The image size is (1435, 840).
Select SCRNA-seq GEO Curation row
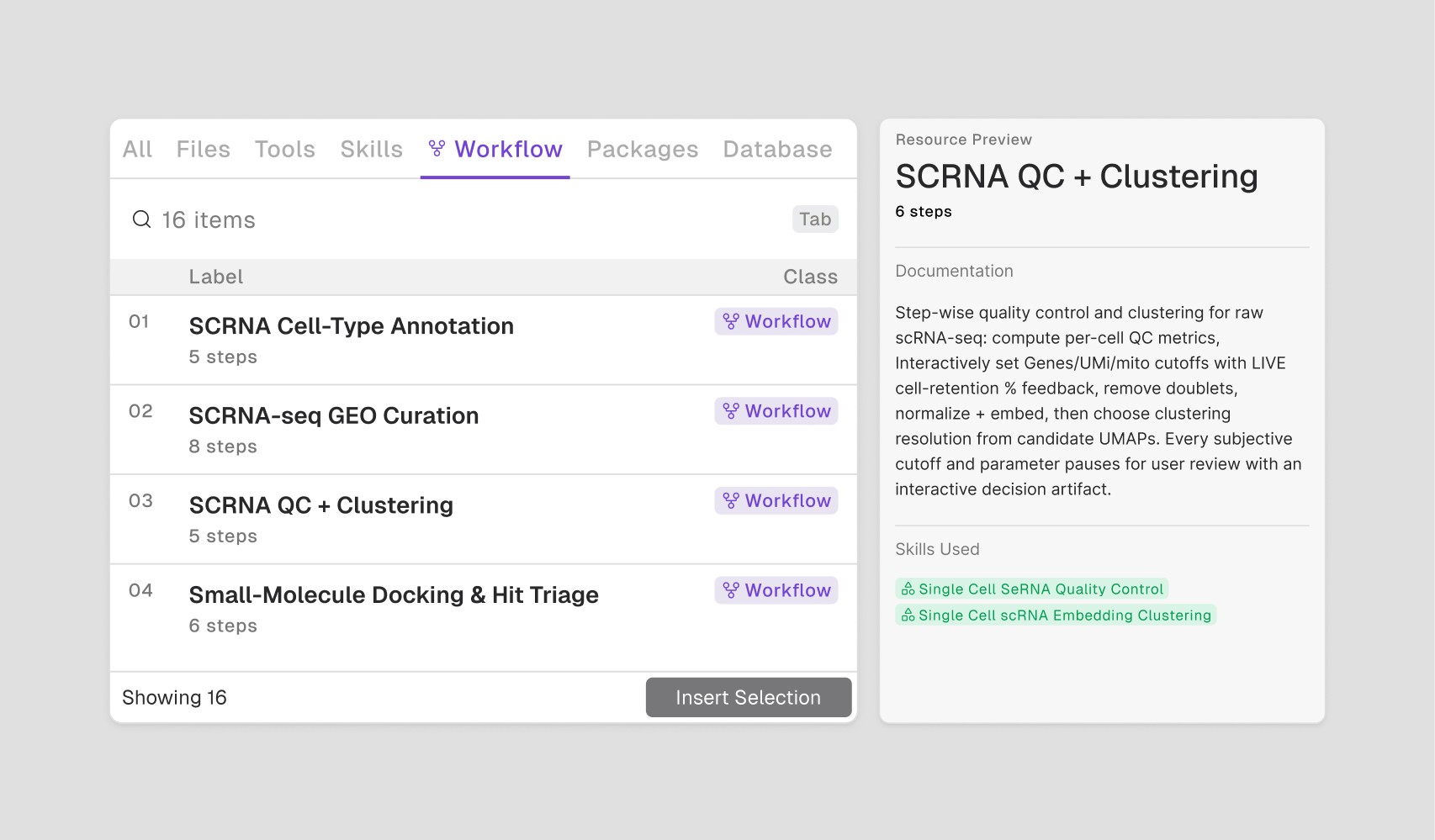pyautogui.click(x=484, y=430)
